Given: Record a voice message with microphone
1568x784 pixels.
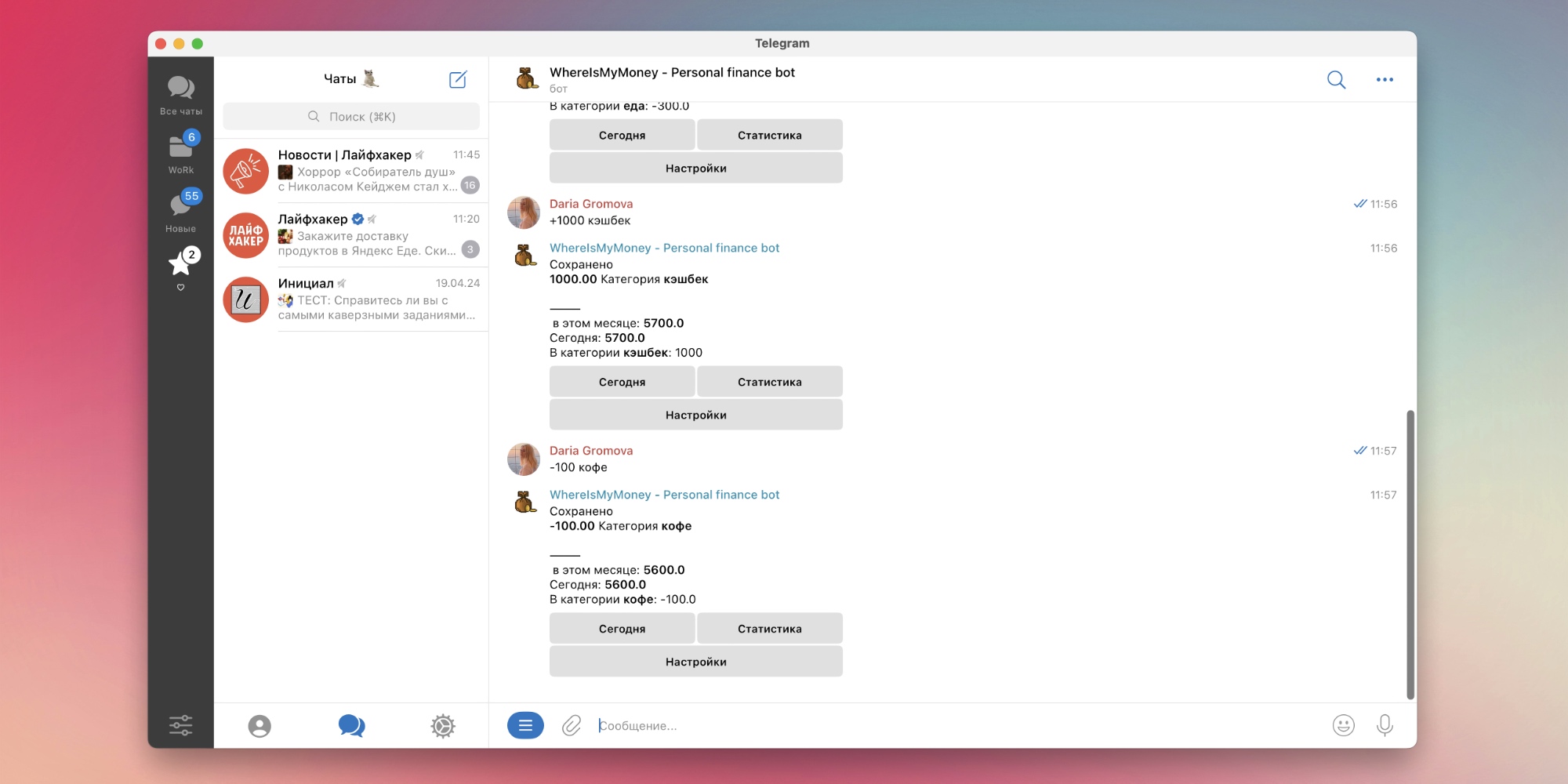Looking at the screenshot, I should click(x=1385, y=725).
